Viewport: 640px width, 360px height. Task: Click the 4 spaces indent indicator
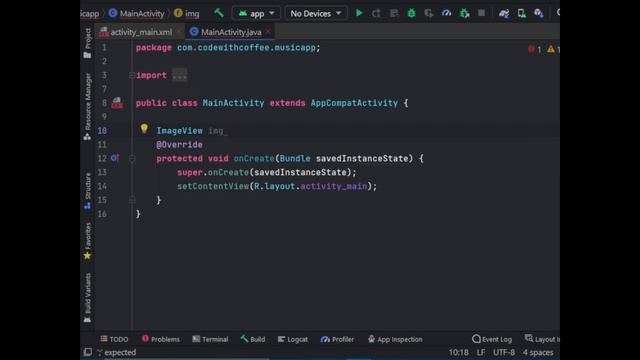(538, 352)
